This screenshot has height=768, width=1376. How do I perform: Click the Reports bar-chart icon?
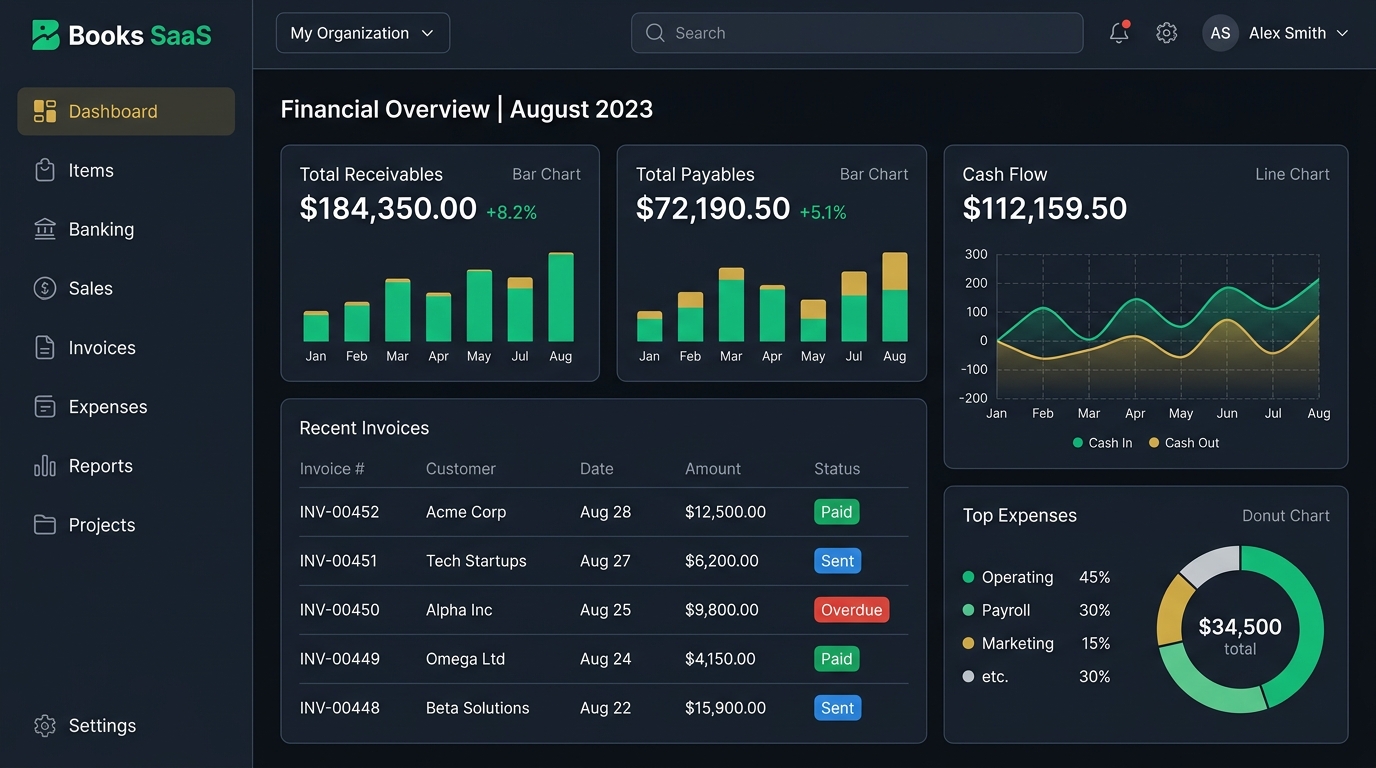(x=45, y=465)
